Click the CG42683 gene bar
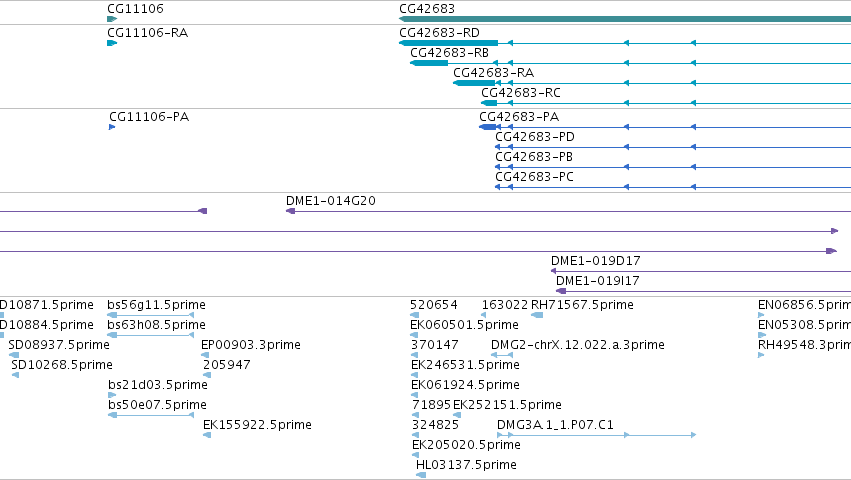The height and width of the screenshot is (480, 851). pos(625,19)
